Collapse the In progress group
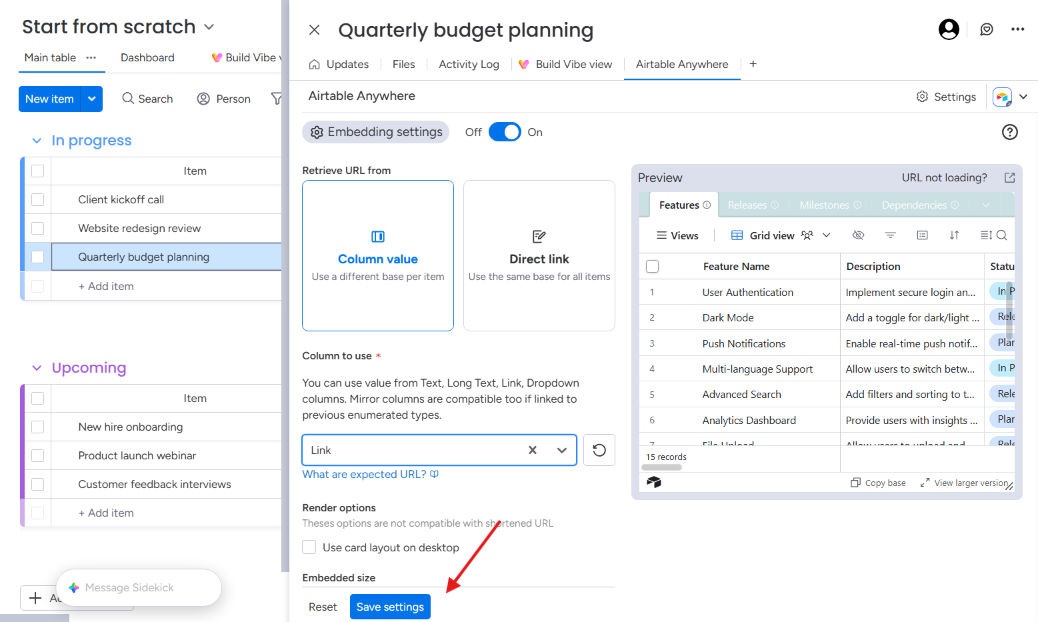 (x=37, y=141)
